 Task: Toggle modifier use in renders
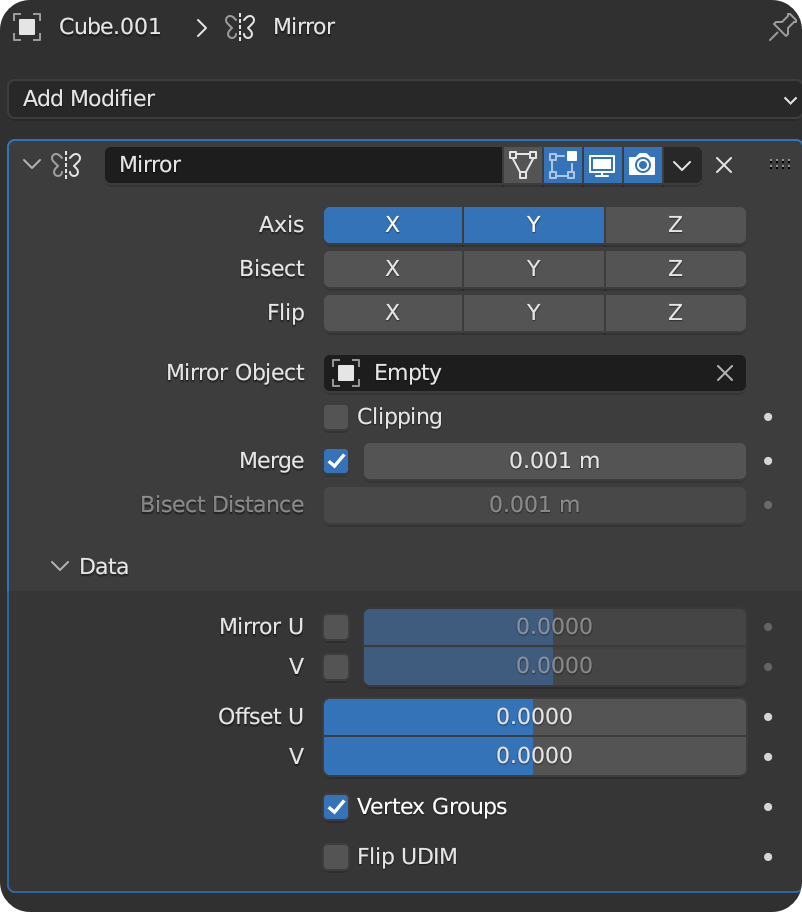pos(642,164)
